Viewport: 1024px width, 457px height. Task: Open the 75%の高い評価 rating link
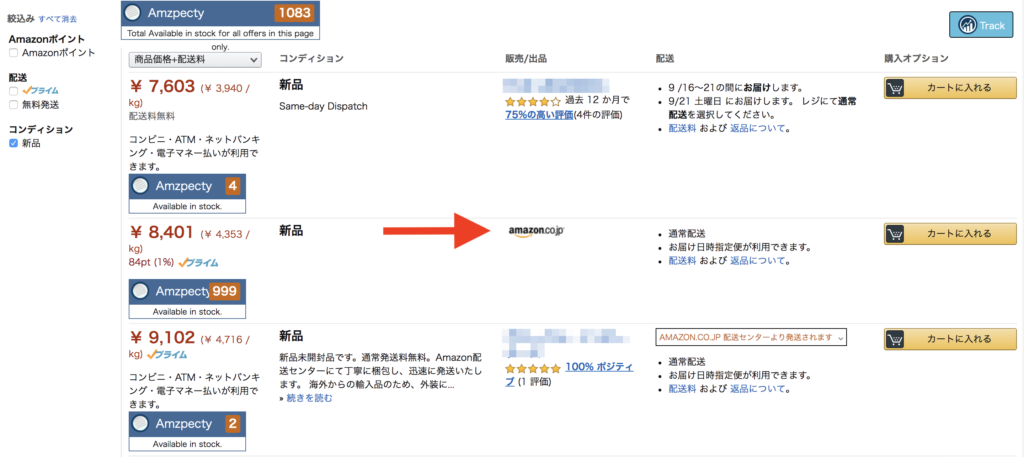pos(539,115)
